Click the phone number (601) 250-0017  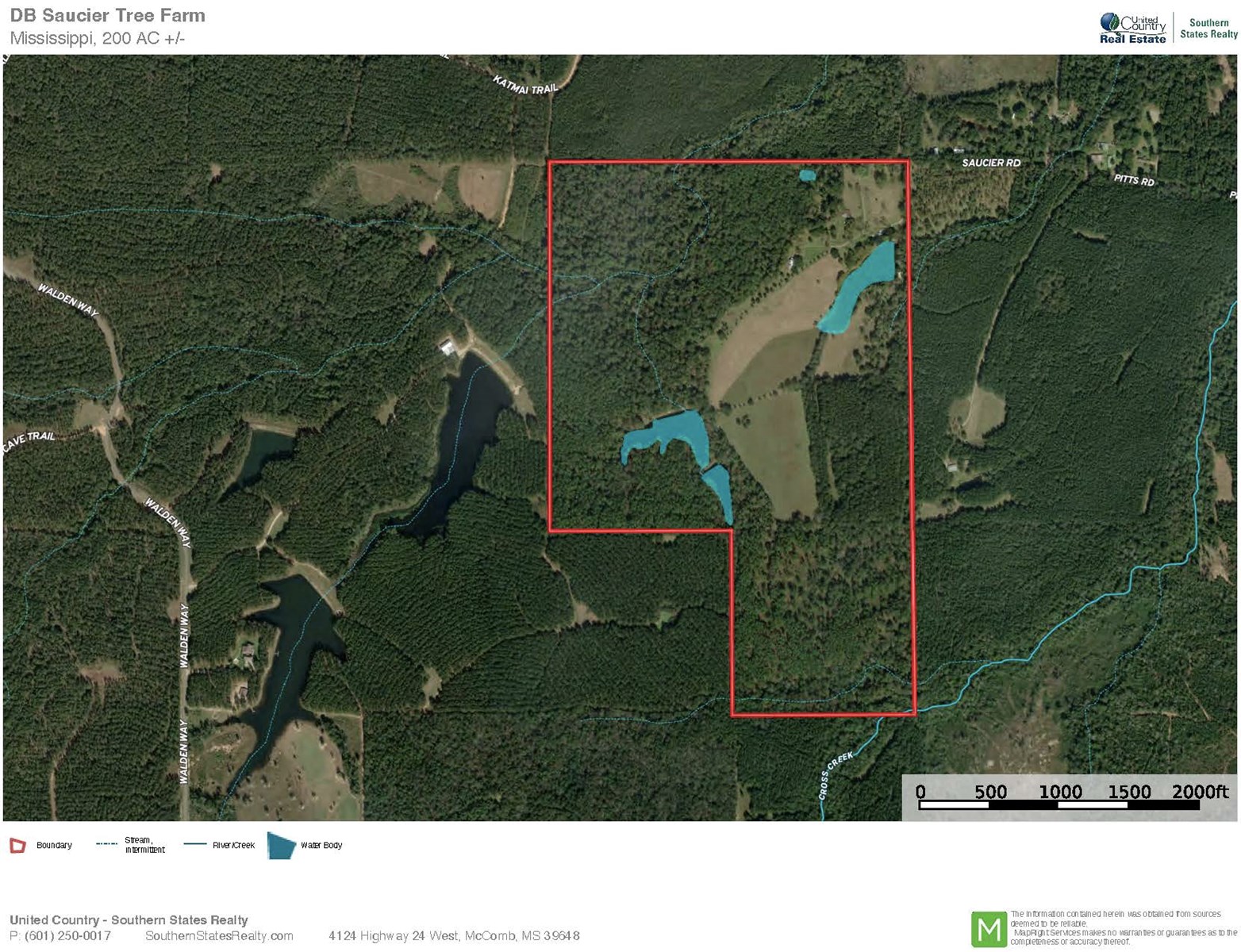coord(67,936)
